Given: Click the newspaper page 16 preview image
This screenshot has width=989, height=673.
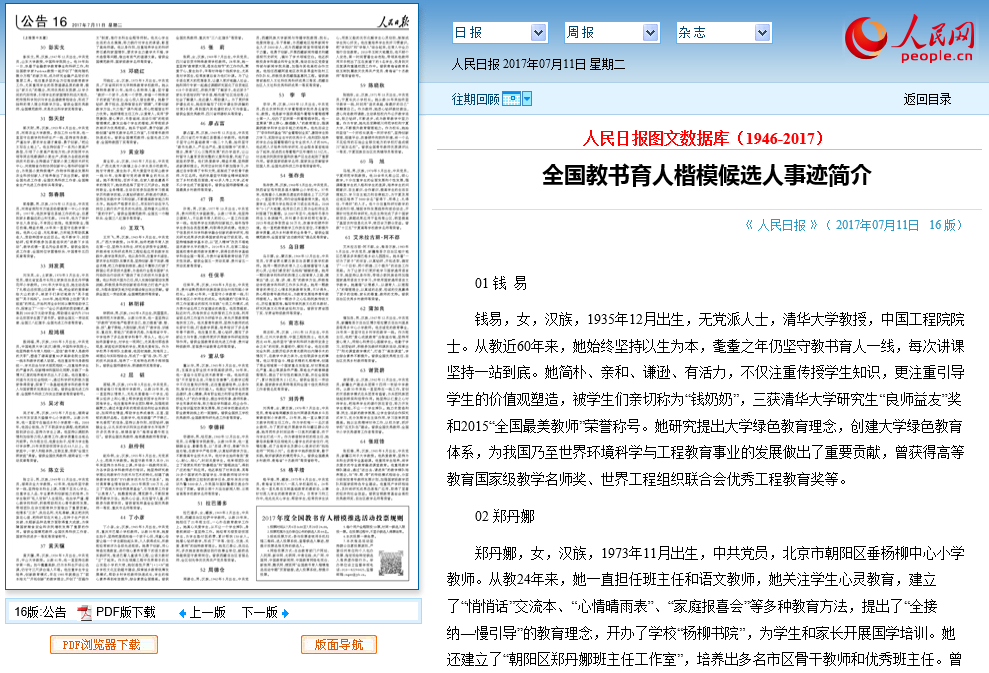Looking at the screenshot, I should 212,297.
